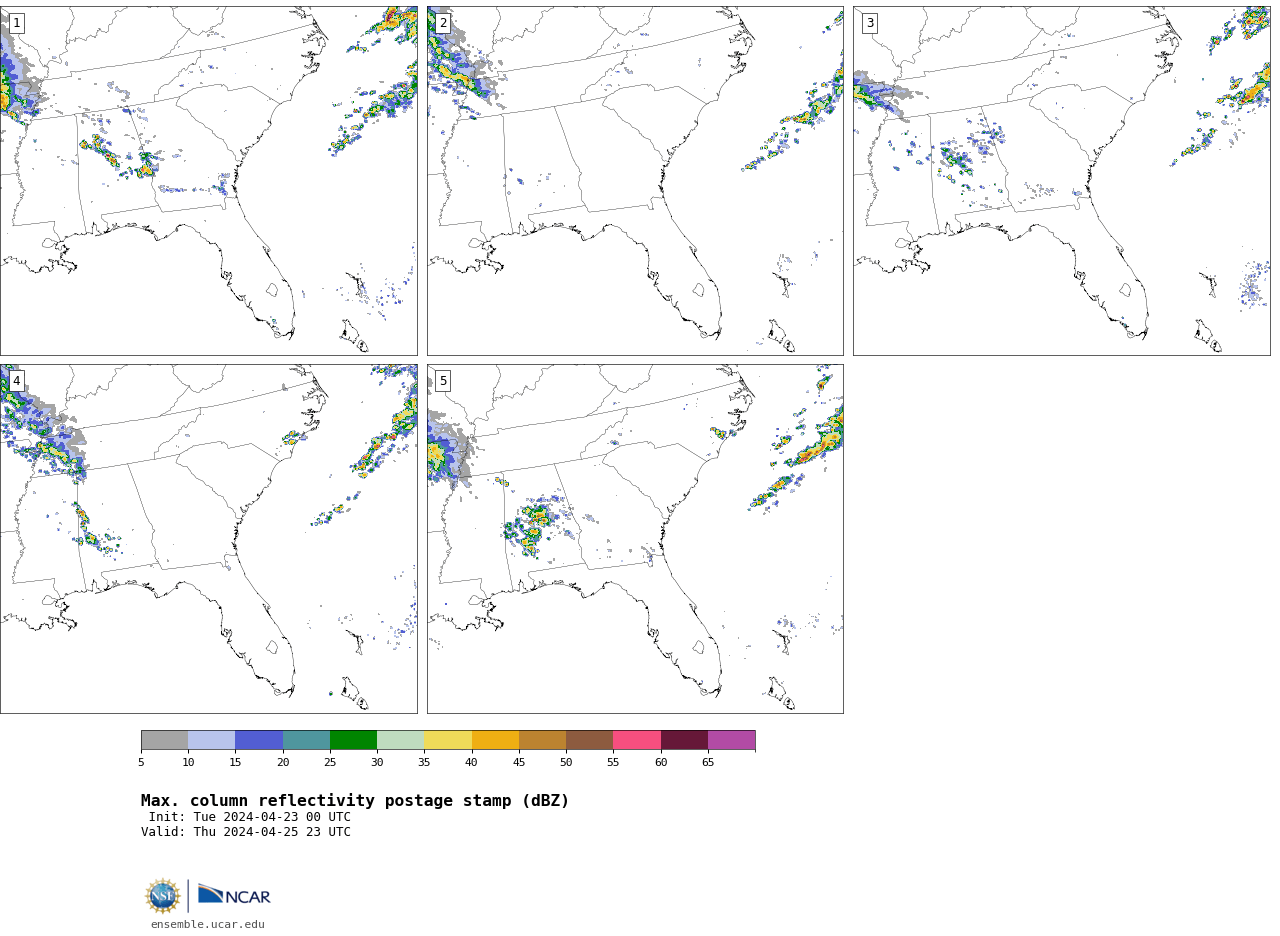Click the Valid: Thu 2024-04-25 23 UTC text

click(x=246, y=832)
